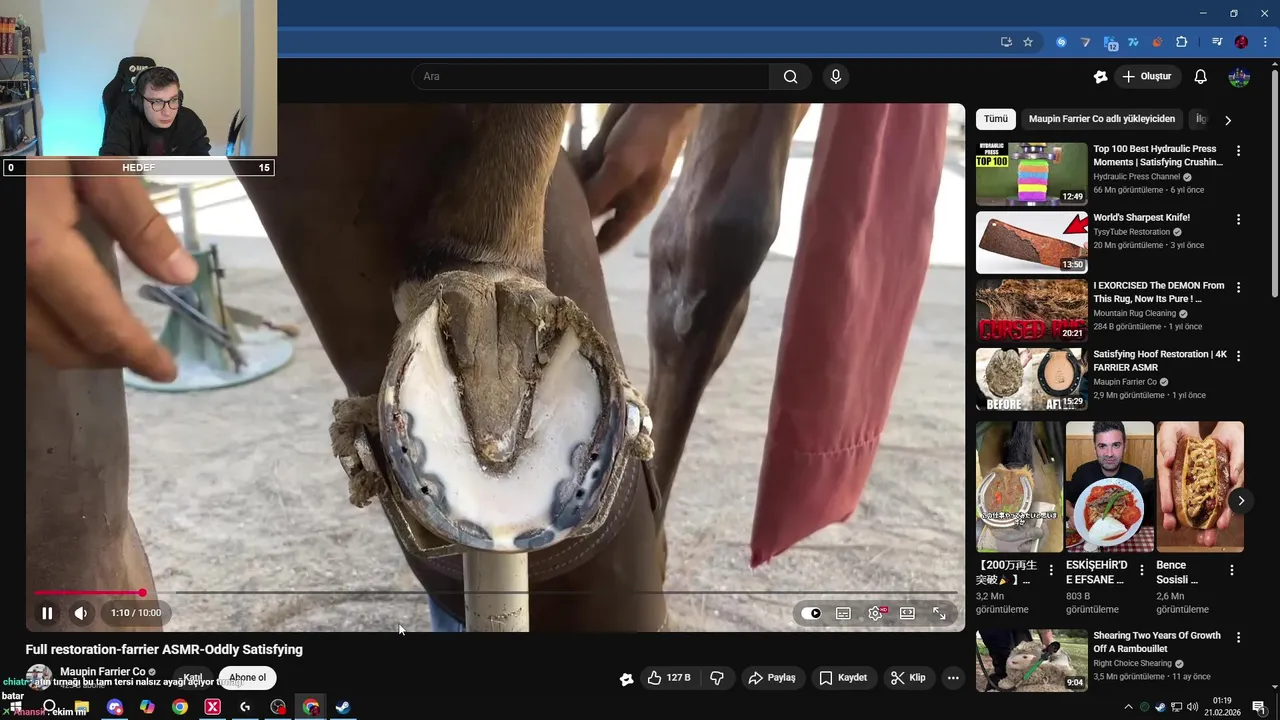
Task: Select Maupin Farrier Co adlı yükleyiciden chip
Action: pyautogui.click(x=1102, y=119)
